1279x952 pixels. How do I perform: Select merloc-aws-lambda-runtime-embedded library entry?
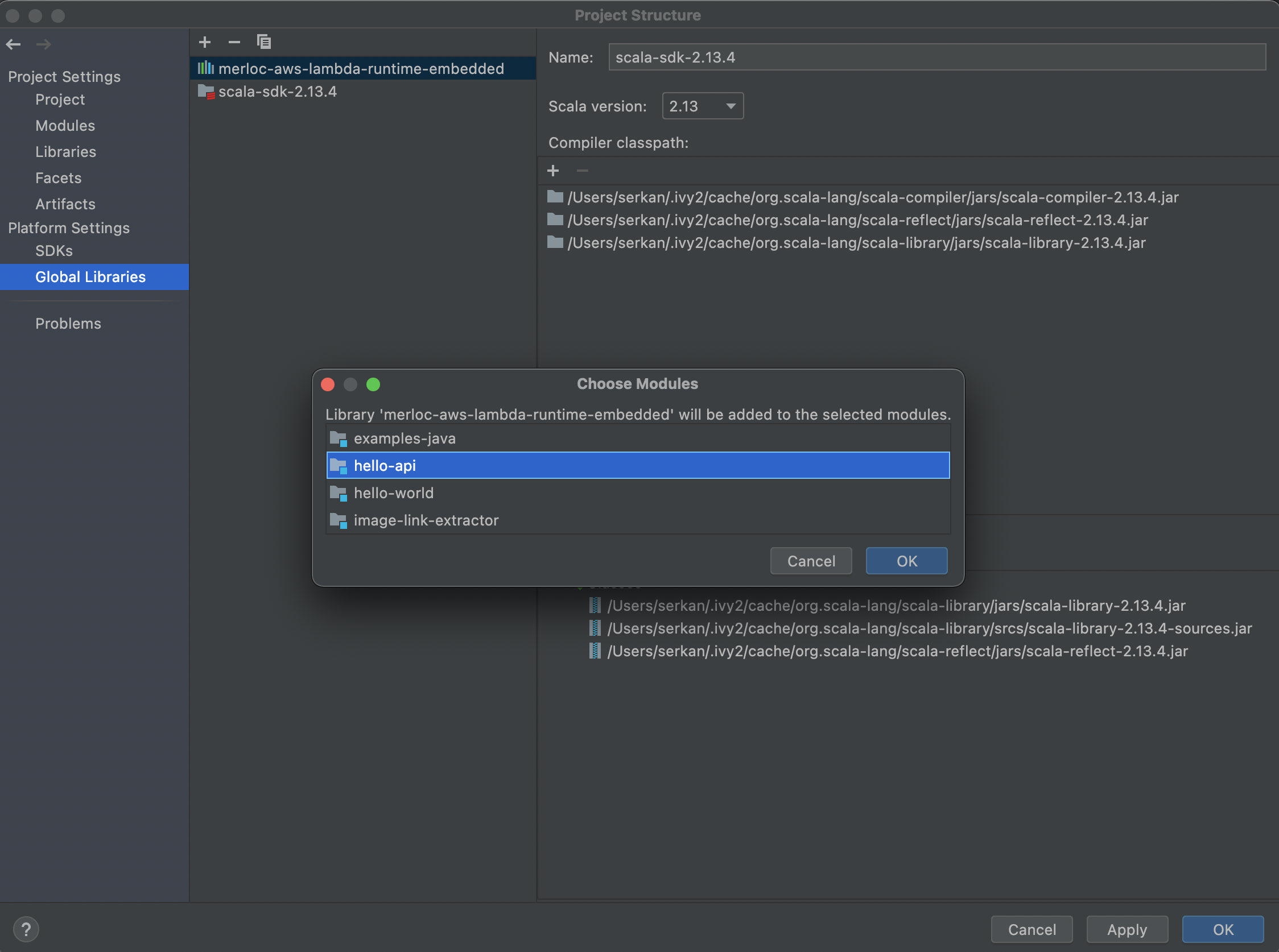tap(361, 69)
